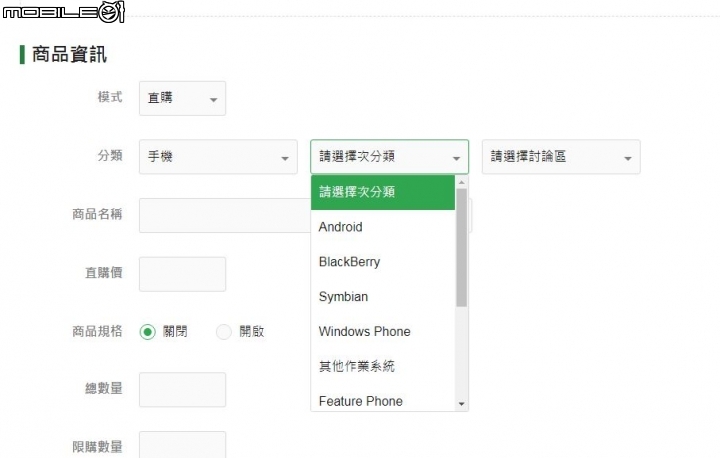This screenshot has height=458, width=720.
Task: Open the 手機 category dropdown
Action: click(218, 157)
